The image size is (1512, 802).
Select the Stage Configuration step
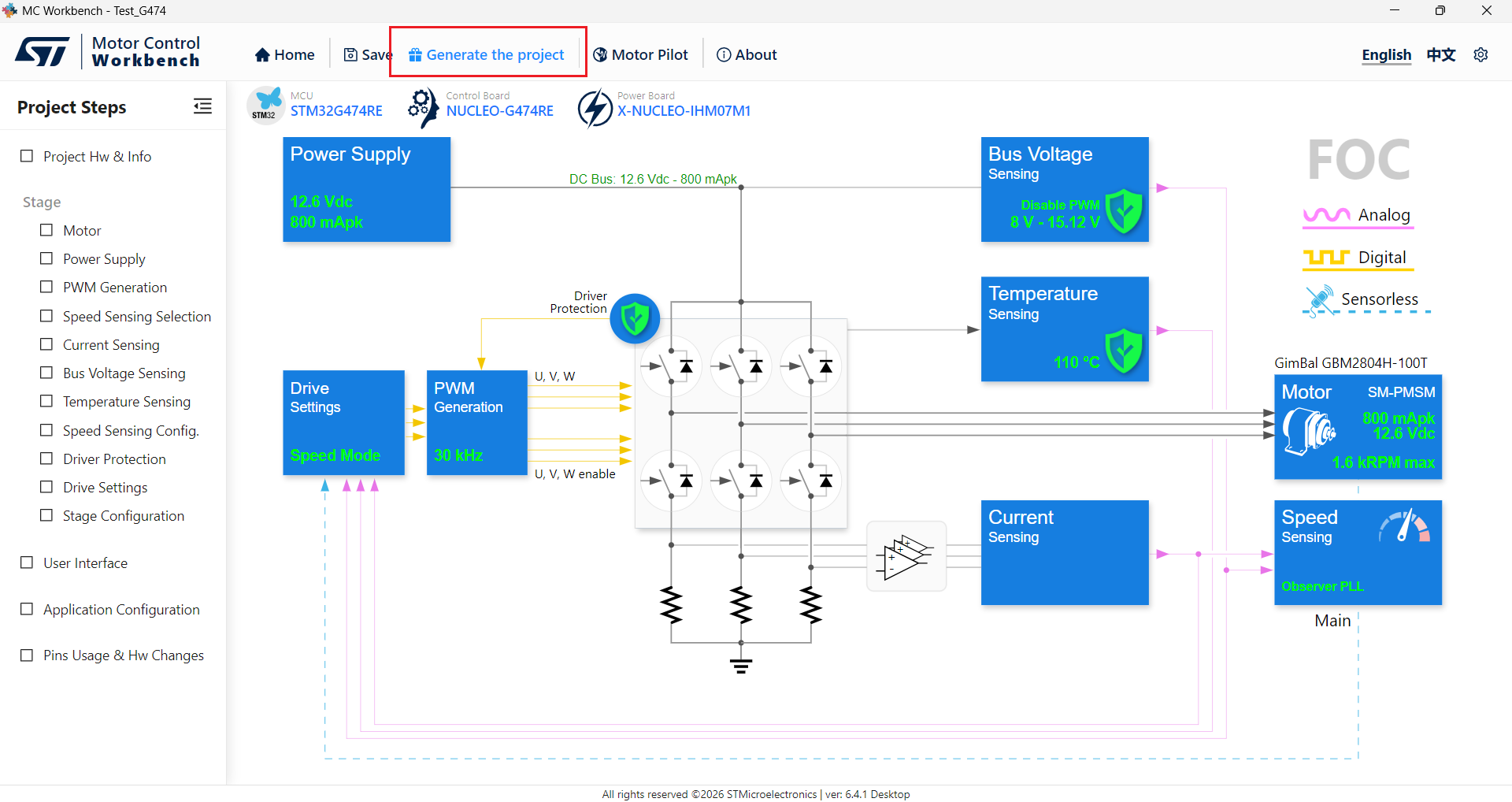click(x=124, y=516)
